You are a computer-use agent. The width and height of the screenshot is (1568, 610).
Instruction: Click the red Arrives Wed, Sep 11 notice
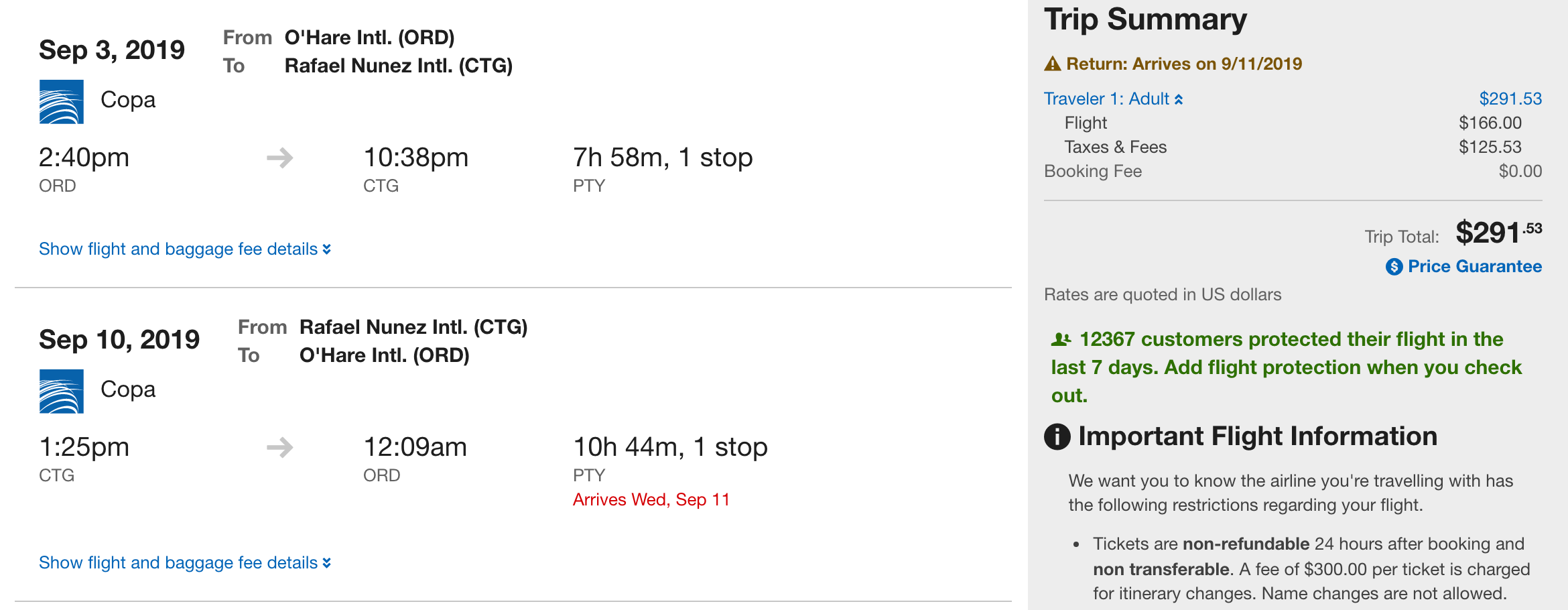(651, 500)
